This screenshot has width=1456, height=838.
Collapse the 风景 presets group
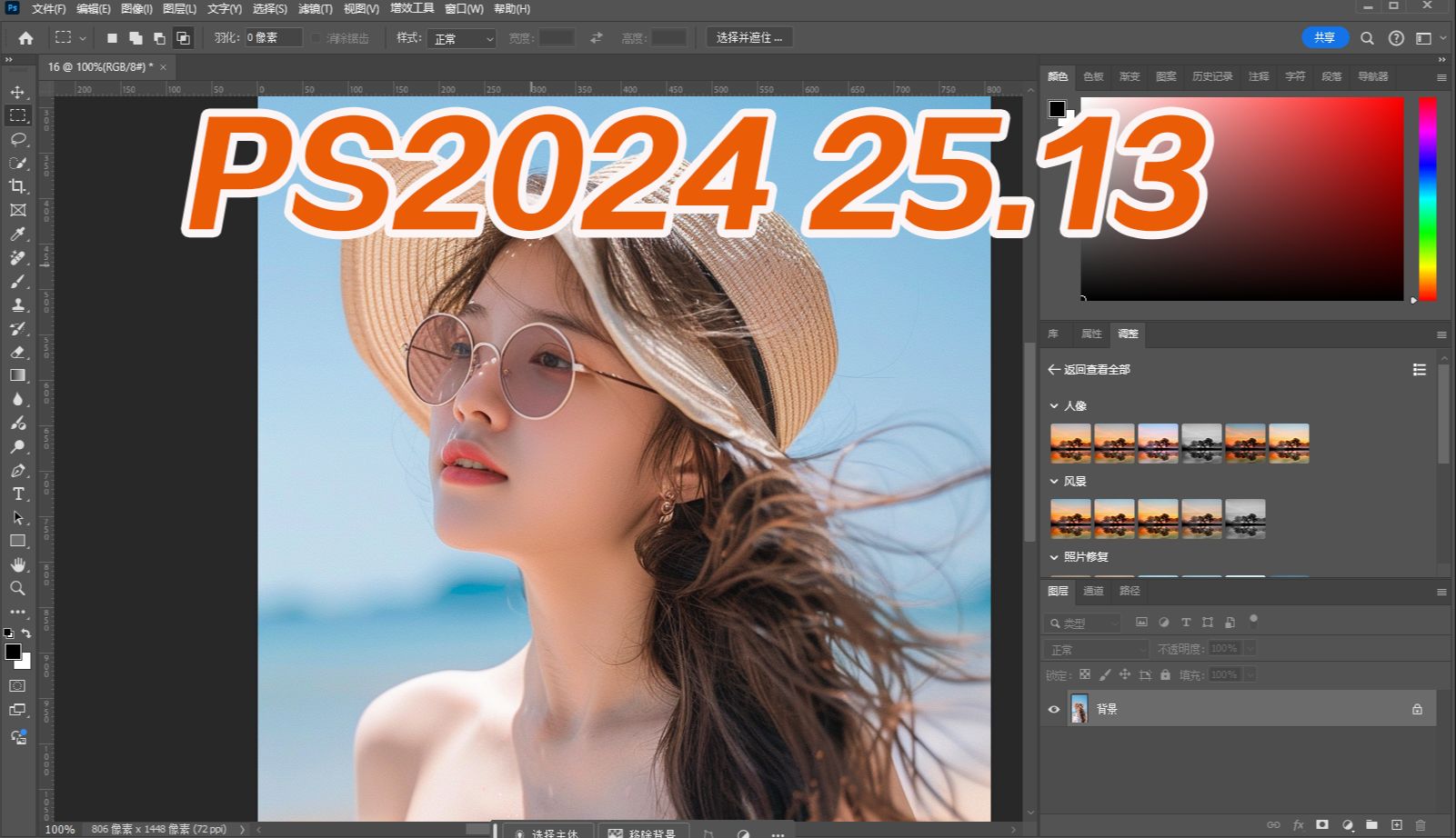pyautogui.click(x=1054, y=482)
